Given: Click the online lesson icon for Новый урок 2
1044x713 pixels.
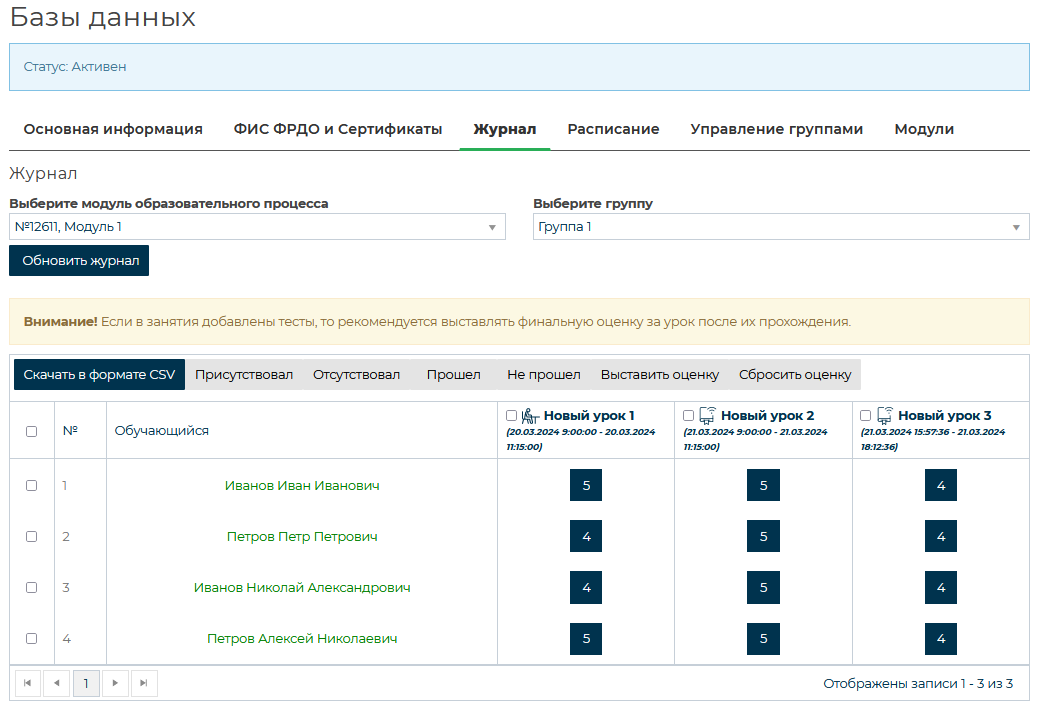Looking at the screenshot, I should (x=707, y=415).
